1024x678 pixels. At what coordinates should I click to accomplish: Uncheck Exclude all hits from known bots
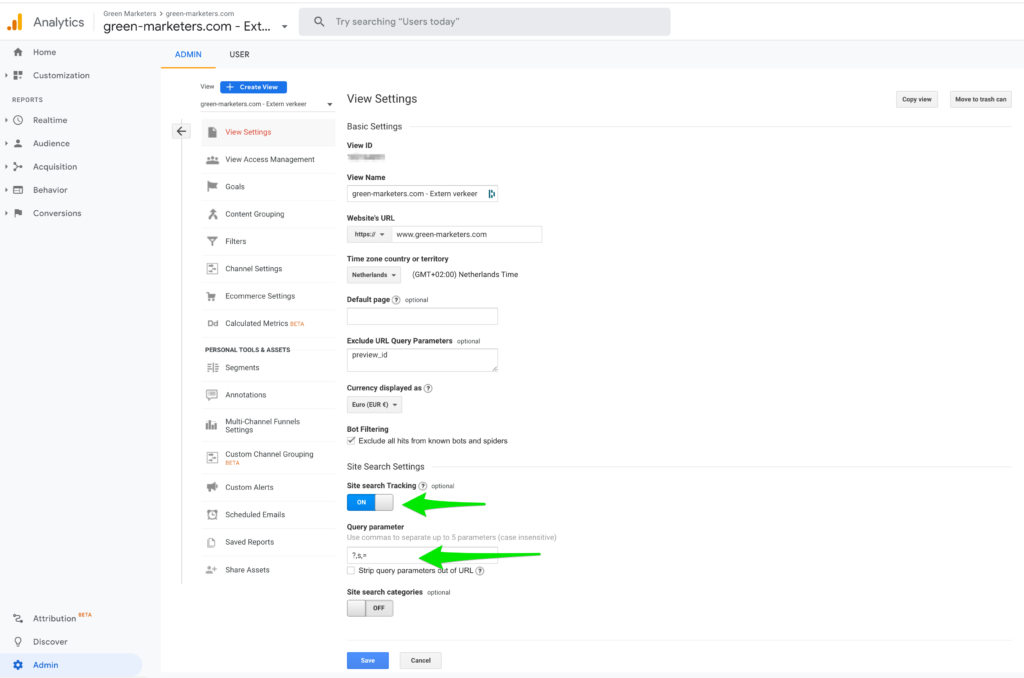point(351,440)
